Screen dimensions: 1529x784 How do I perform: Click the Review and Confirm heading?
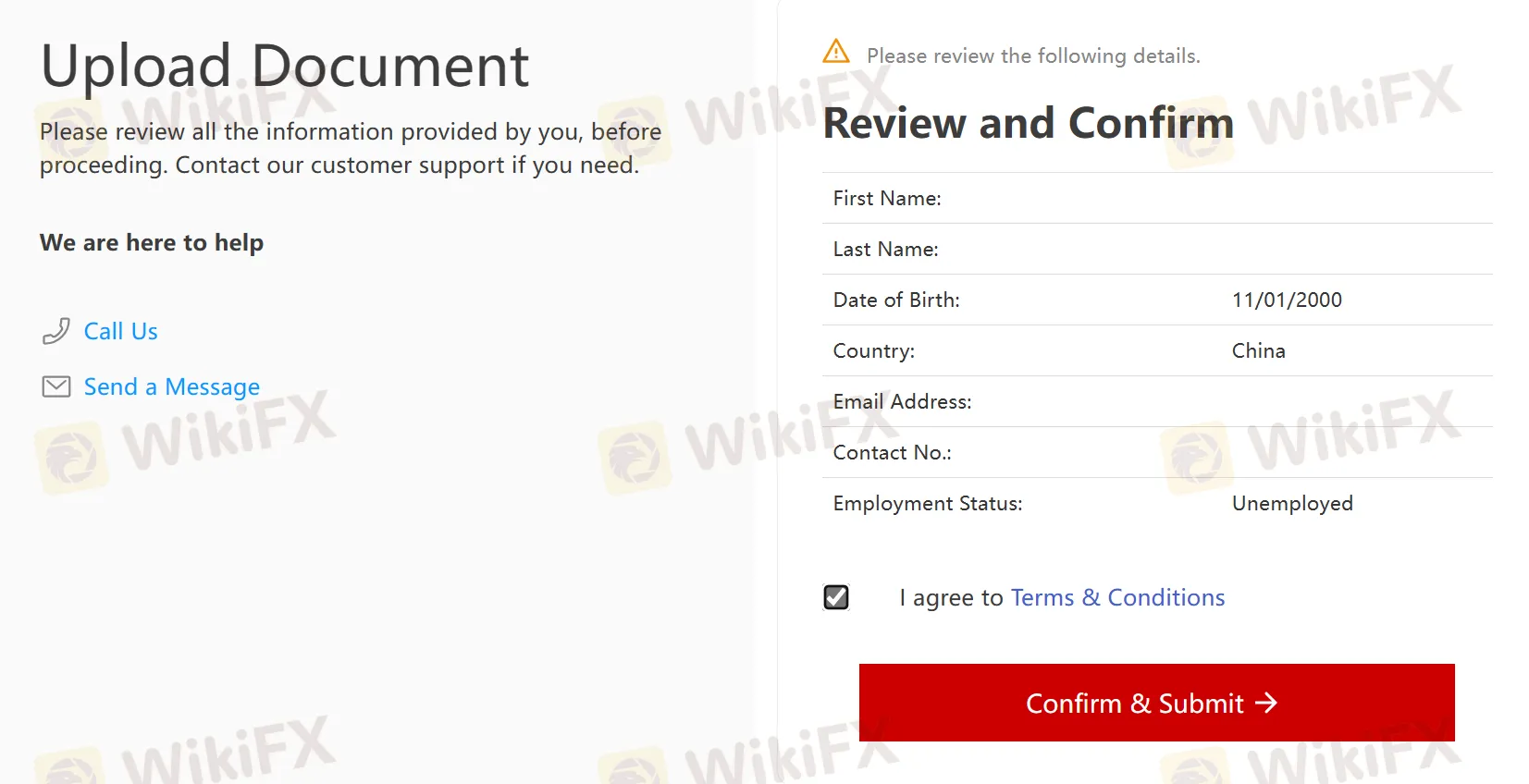[x=1028, y=123]
